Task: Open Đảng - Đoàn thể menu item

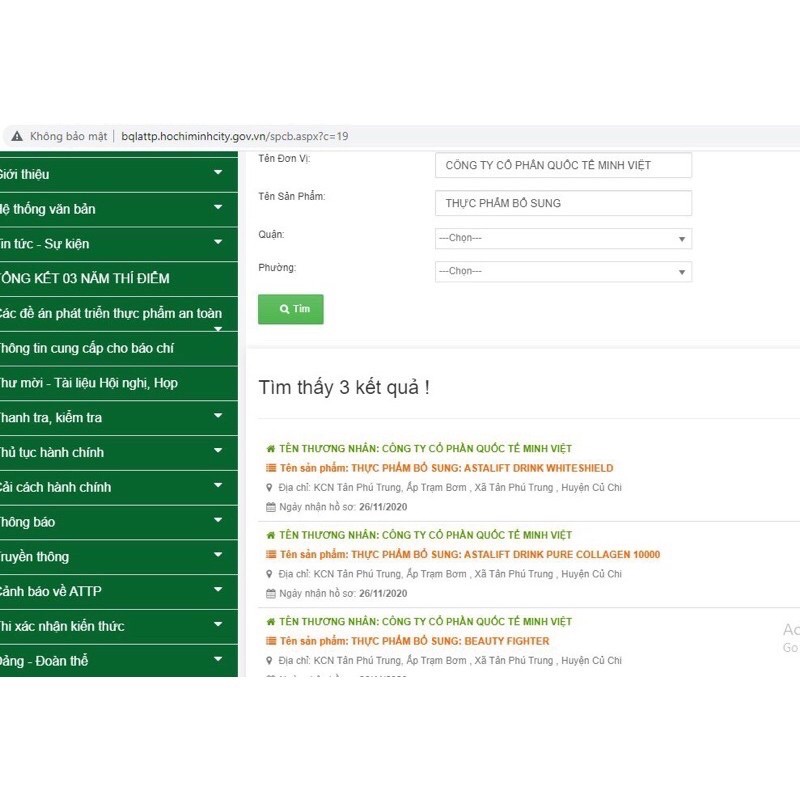Action: 118,661
